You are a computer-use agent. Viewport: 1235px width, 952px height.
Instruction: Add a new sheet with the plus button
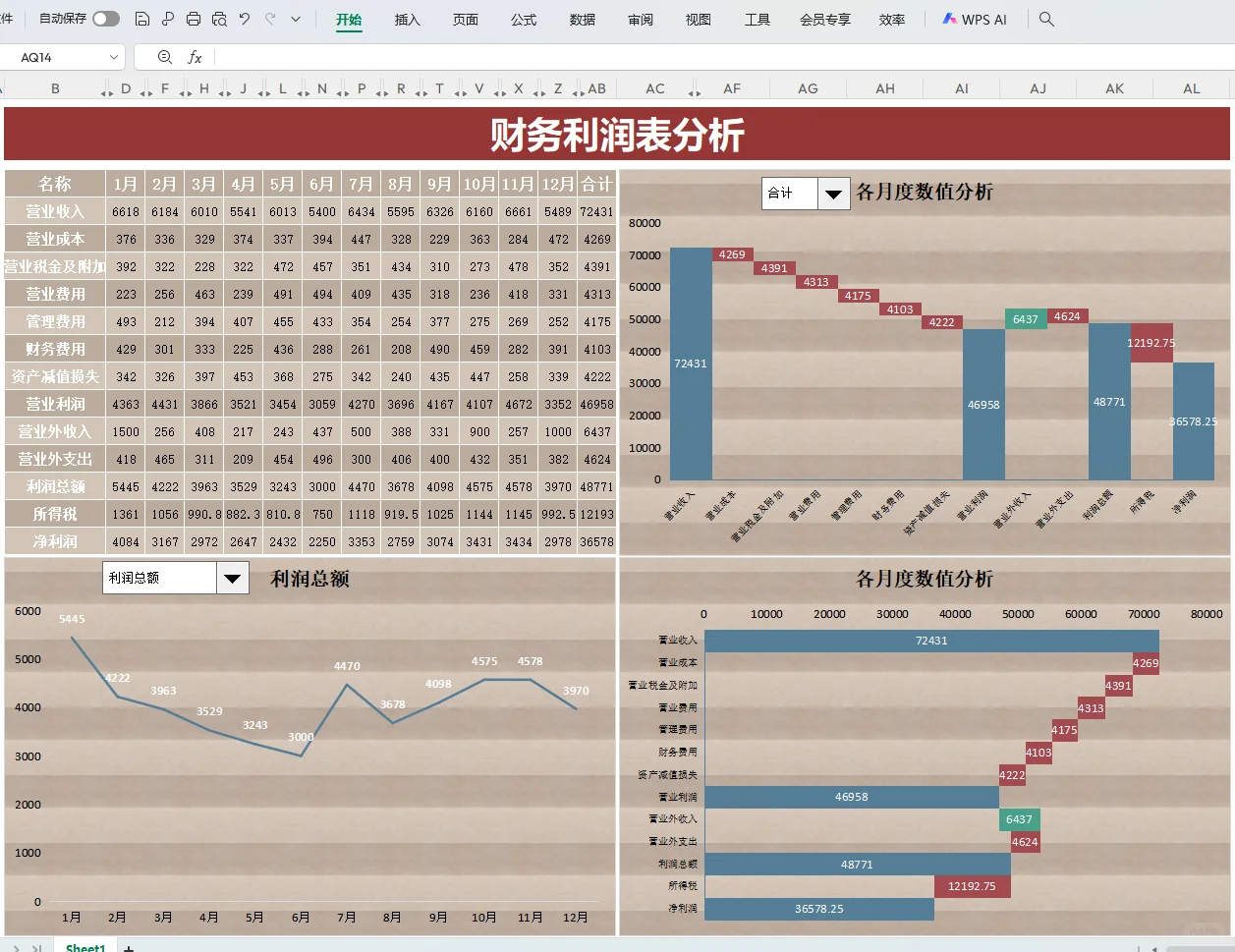129,948
